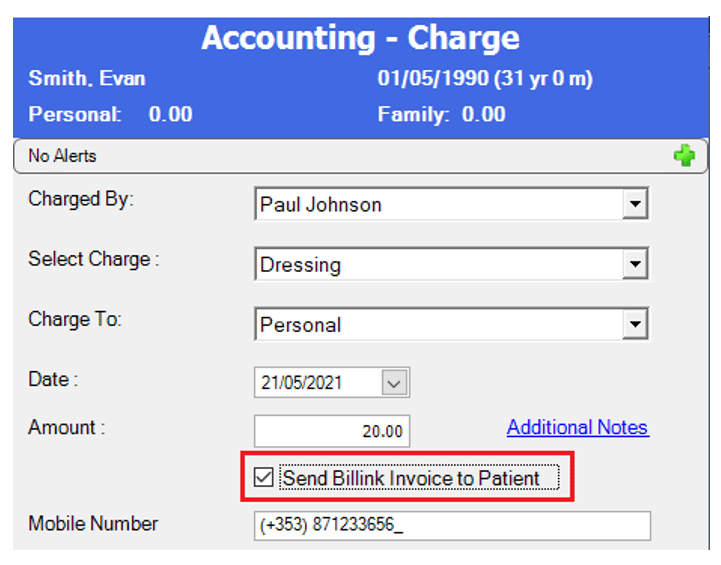
Task: Click the Accounting - Charge title
Action: point(360,38)
